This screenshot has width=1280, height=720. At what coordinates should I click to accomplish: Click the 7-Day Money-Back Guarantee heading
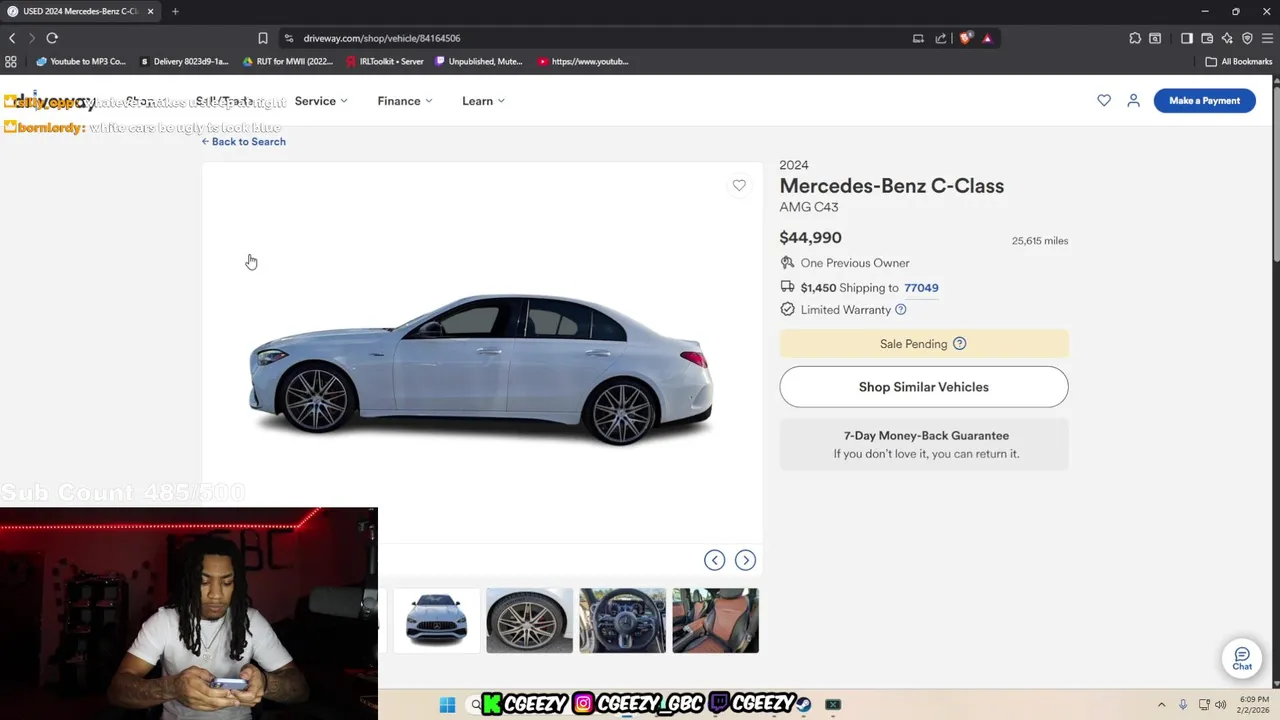coord(926,436)
